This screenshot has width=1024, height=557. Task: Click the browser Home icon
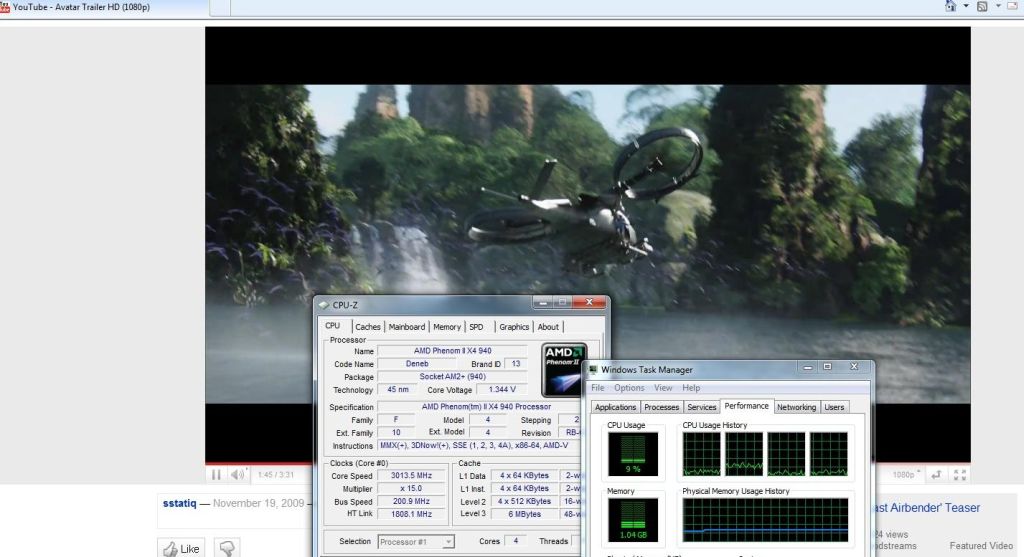[x=950, y=7]
